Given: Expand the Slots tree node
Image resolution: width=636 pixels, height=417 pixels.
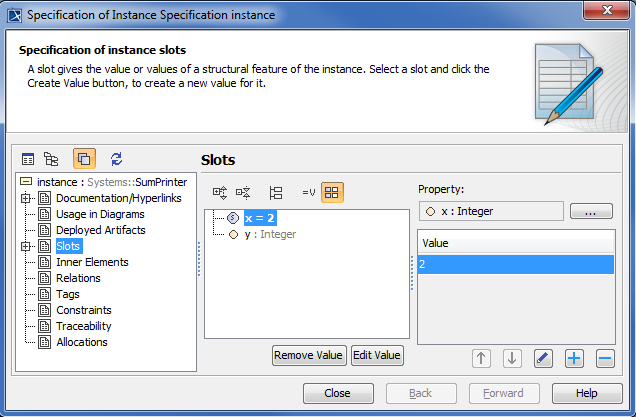Looking at the screenshot, I should [26, 246].
